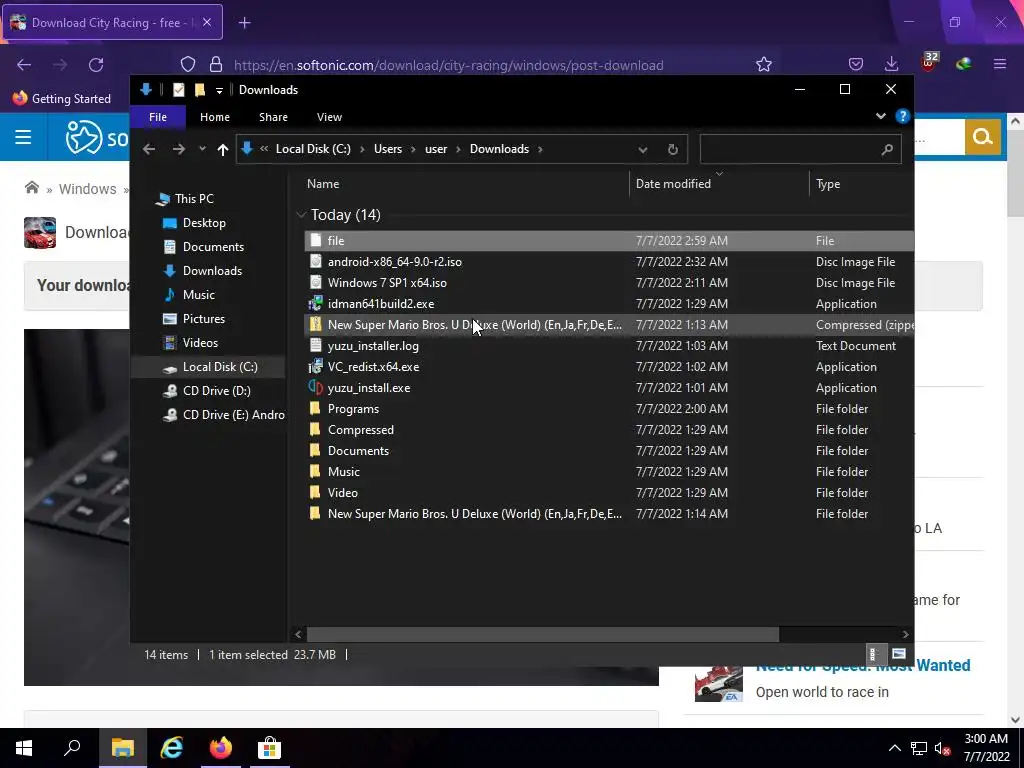Switch to the Home ribbon tab
Viewport: 1024px width, 768px height.
click(x=215, y=117)
